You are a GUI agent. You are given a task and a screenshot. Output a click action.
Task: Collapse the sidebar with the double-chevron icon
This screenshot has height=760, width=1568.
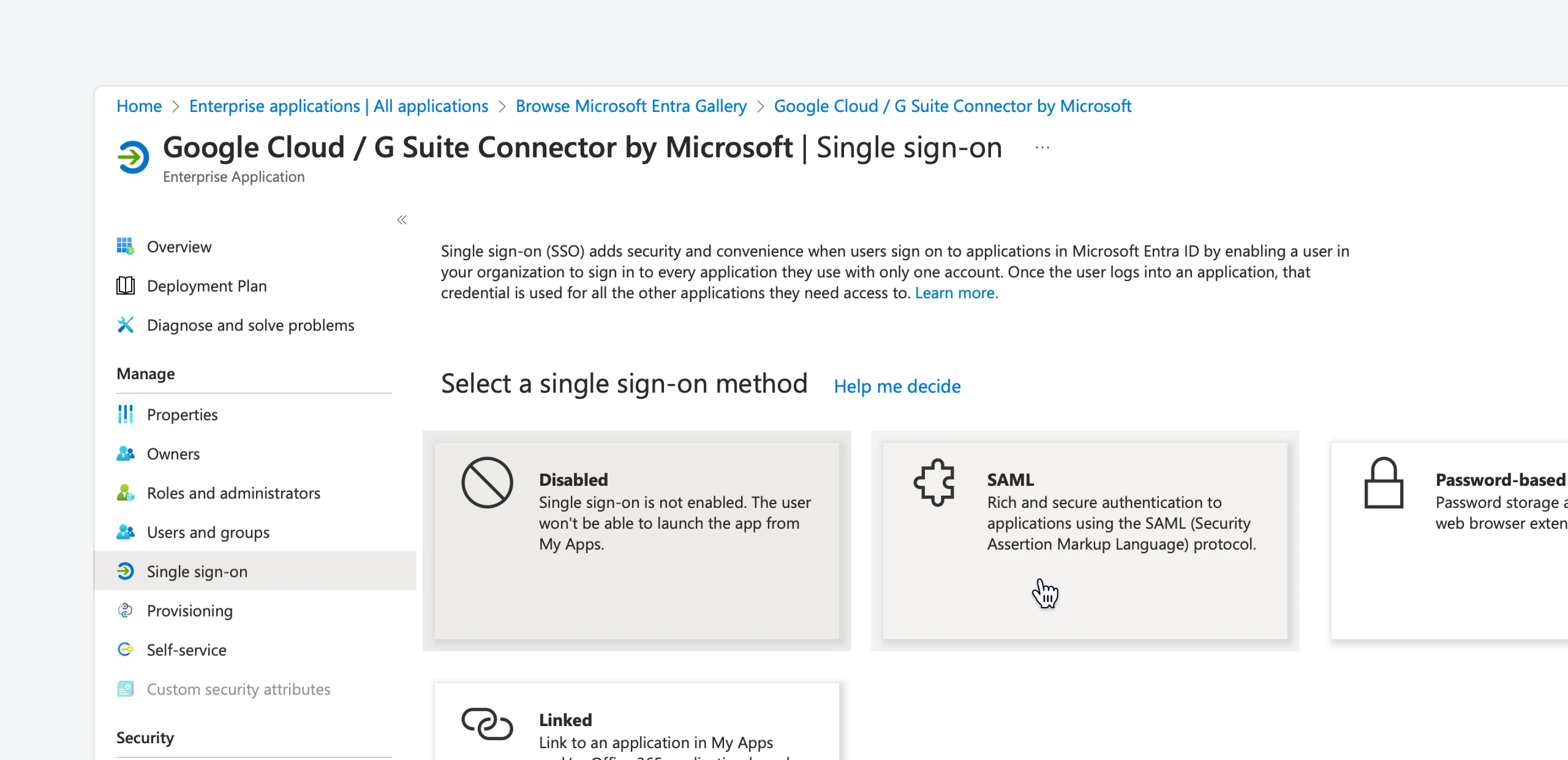[x=402, y=220]
